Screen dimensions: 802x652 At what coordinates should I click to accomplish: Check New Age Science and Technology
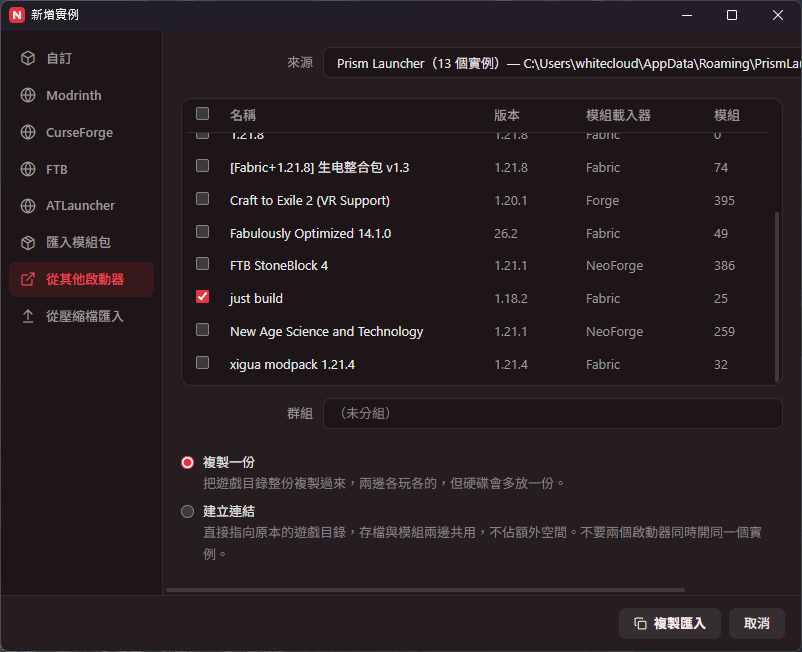[x=203, y=330]
